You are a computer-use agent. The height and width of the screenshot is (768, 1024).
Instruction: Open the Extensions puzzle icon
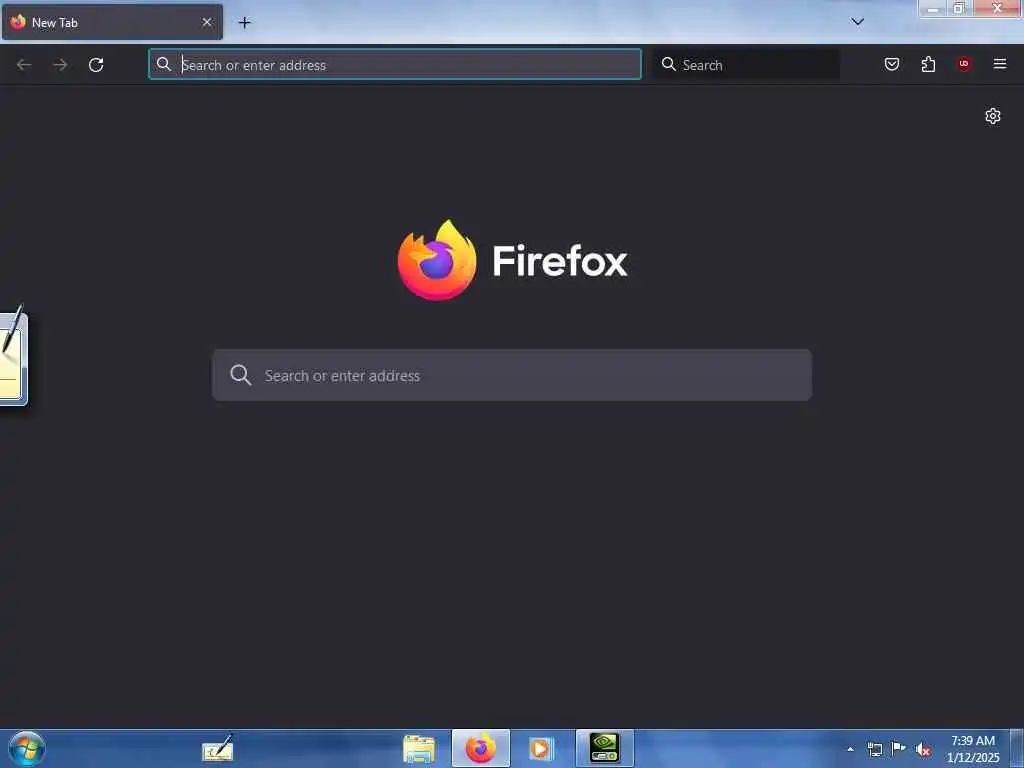(928, 64)
